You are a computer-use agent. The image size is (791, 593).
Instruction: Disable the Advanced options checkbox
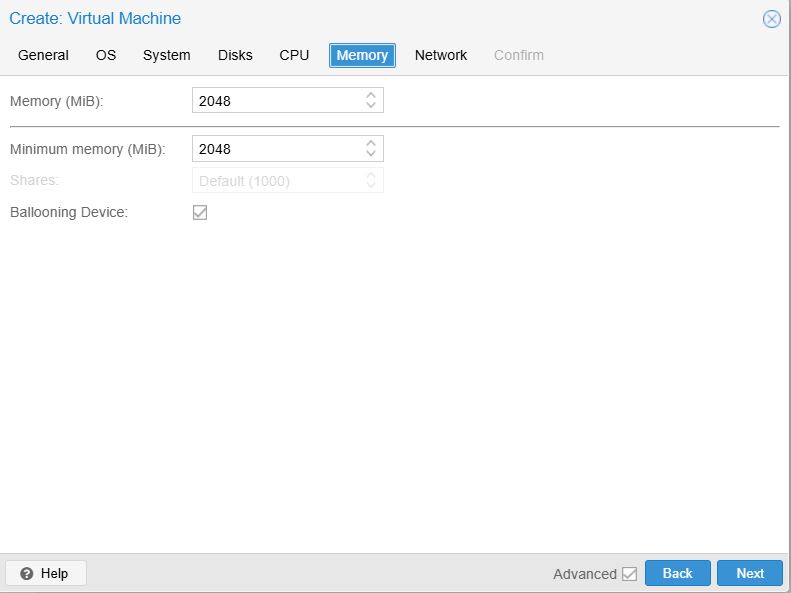pos(629,574)
